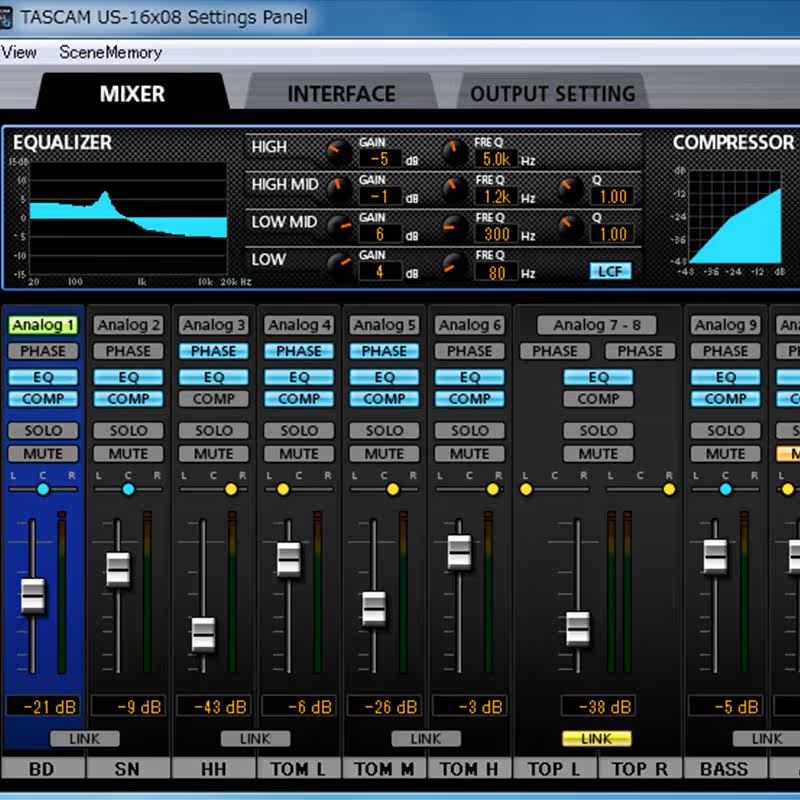The height and width of the screenshot is (800, 800).
Task: Disable COMP on Analog 6 channel
Action: [x=469, y=398]
